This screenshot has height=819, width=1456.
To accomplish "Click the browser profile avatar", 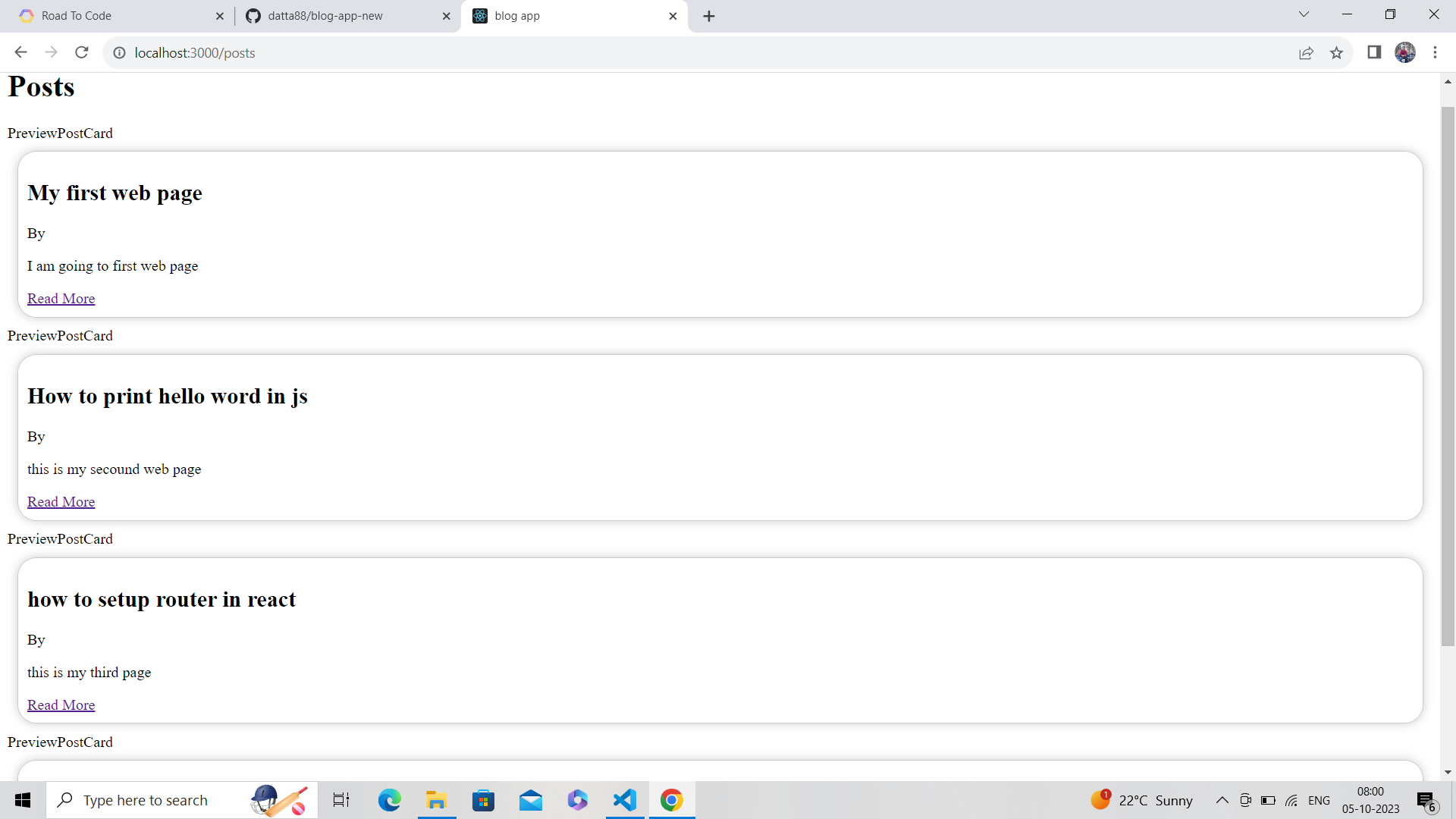I will (x=1405, y=52).
